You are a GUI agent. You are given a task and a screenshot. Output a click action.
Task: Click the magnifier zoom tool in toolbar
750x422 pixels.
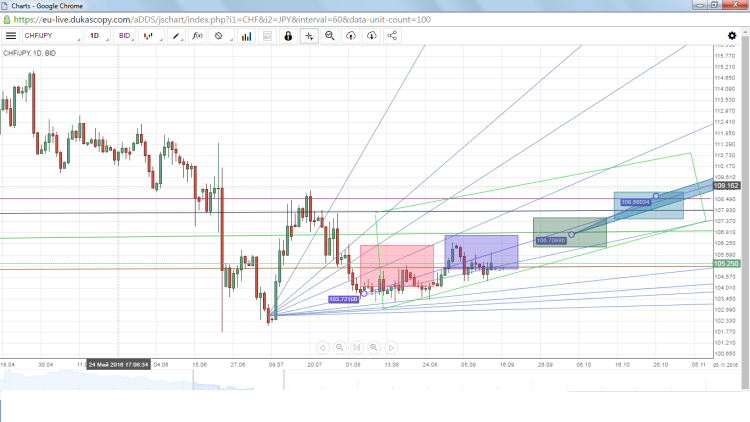329,35
